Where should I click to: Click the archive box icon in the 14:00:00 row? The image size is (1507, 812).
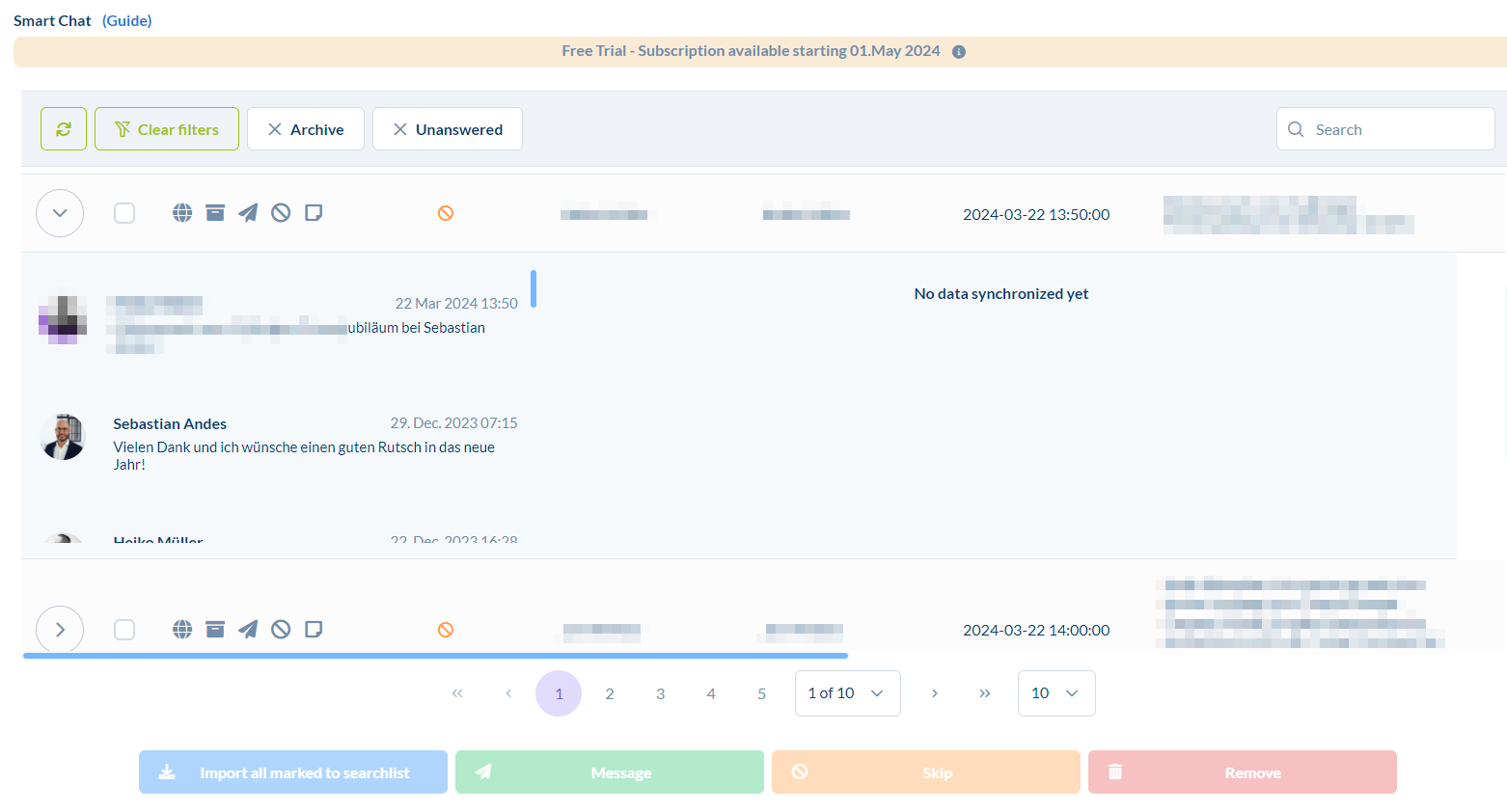pos(215,630)
